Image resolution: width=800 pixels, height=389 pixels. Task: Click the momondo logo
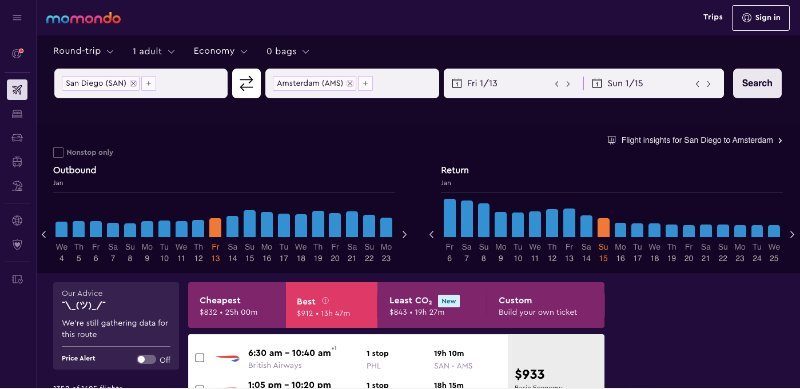pyautogui.click(x=83, y=18)
